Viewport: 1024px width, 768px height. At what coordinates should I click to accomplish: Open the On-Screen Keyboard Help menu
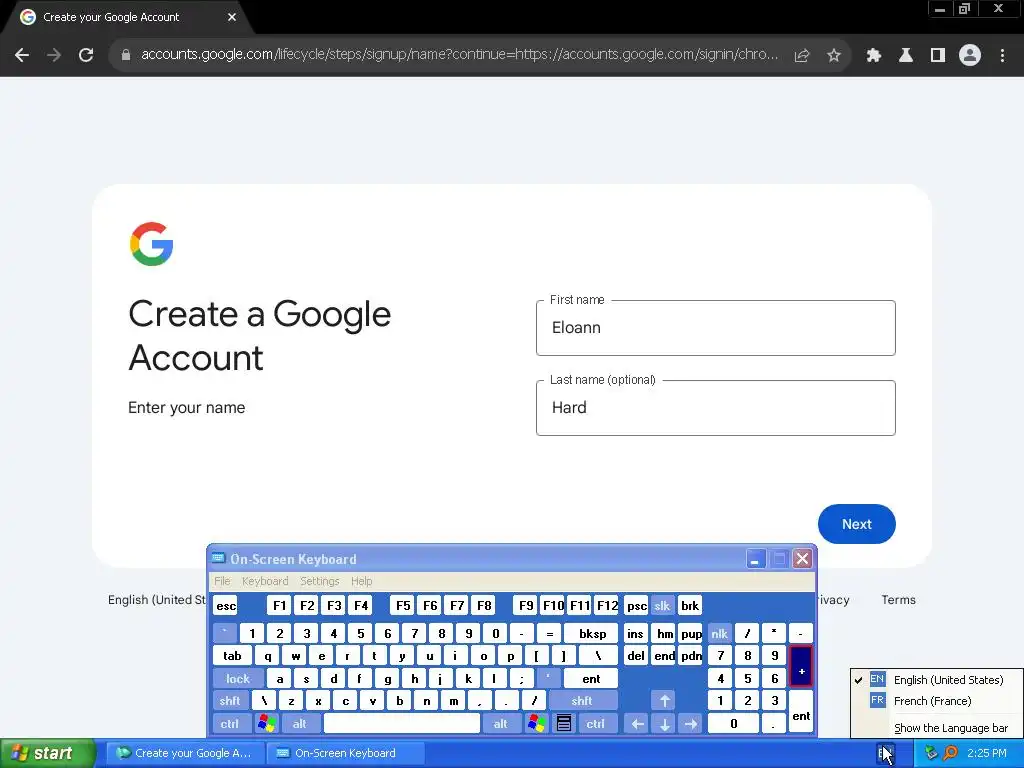coord(362,581)
